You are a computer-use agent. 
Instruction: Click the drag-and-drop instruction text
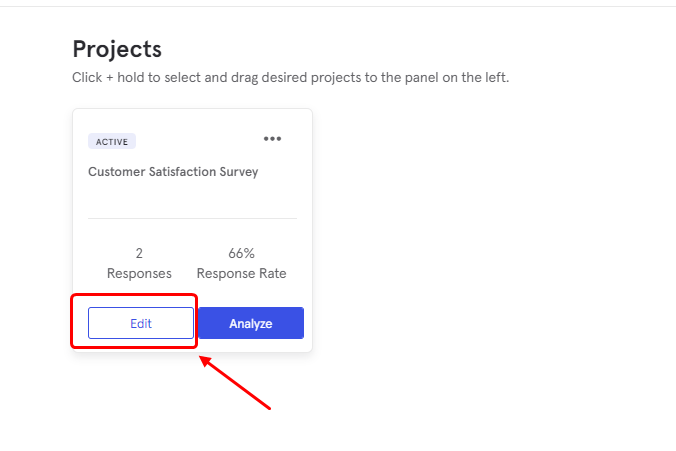[291, 78]
